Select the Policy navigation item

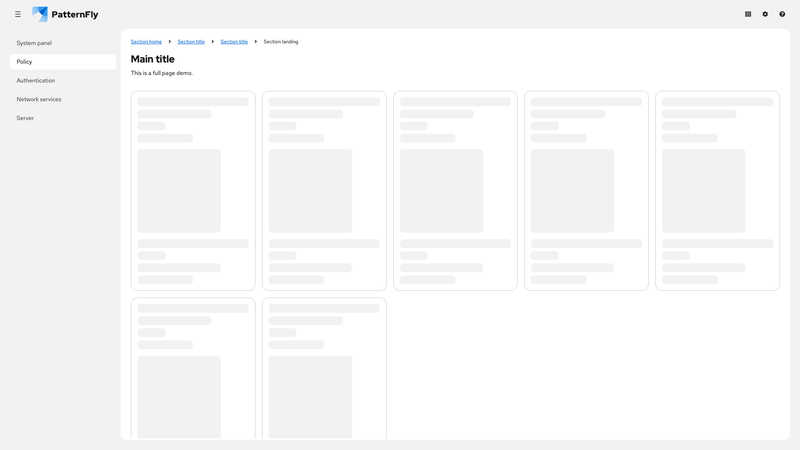click(25, 62)
